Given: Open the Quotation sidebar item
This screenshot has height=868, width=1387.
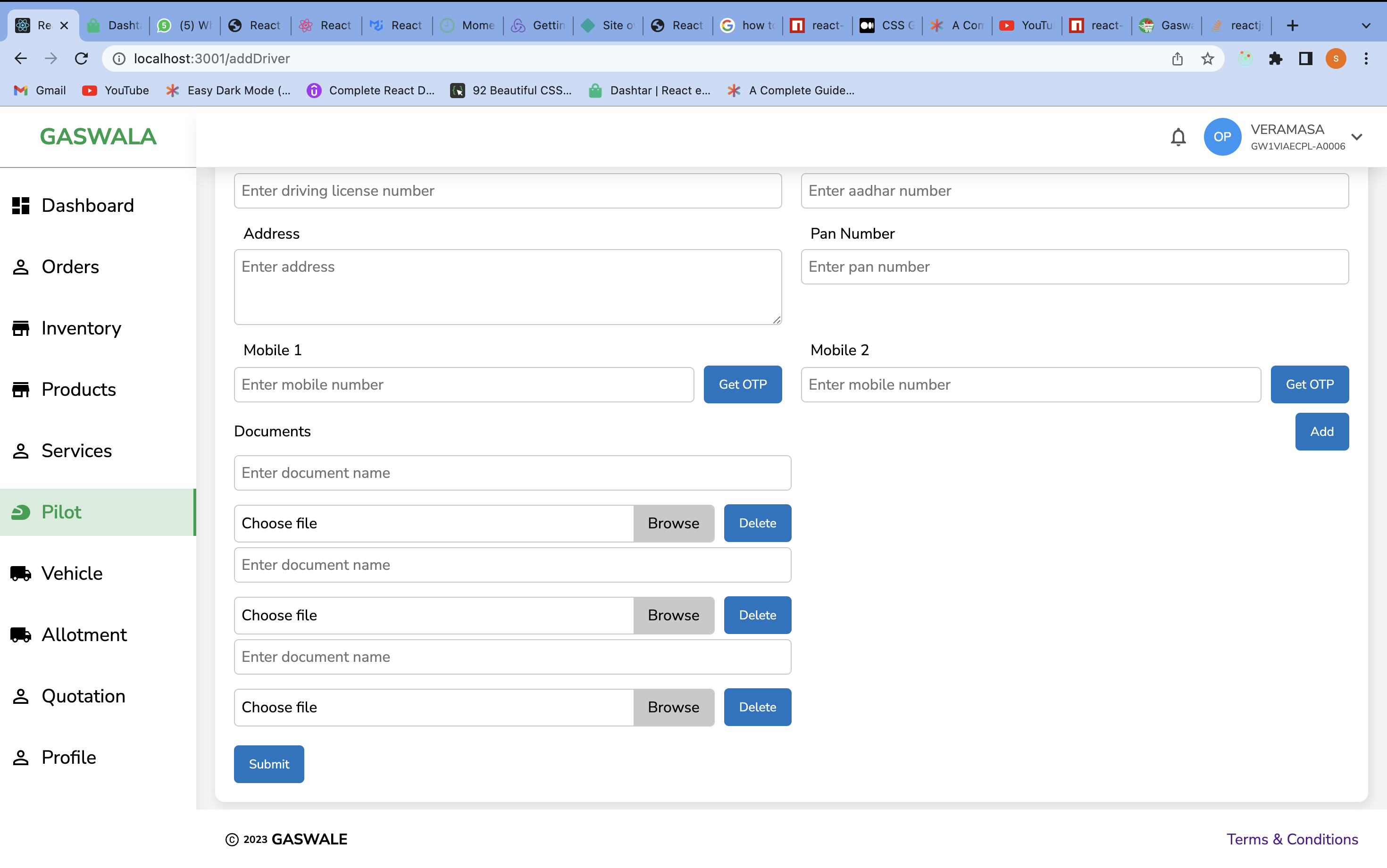Looking at the screenshot, I should [x=83, y=696].
